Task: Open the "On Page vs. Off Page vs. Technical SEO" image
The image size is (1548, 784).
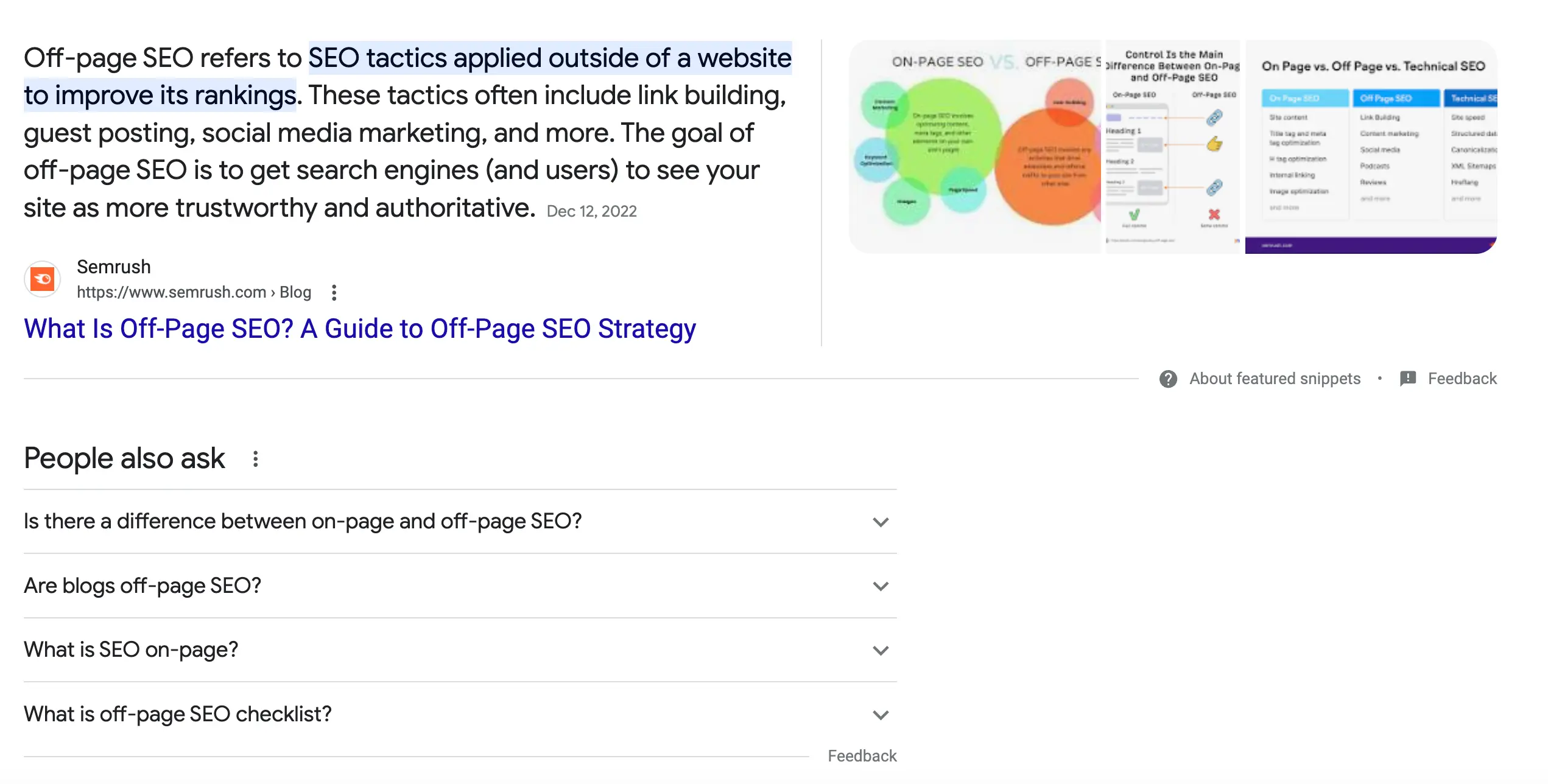Action: (1371, 147)
